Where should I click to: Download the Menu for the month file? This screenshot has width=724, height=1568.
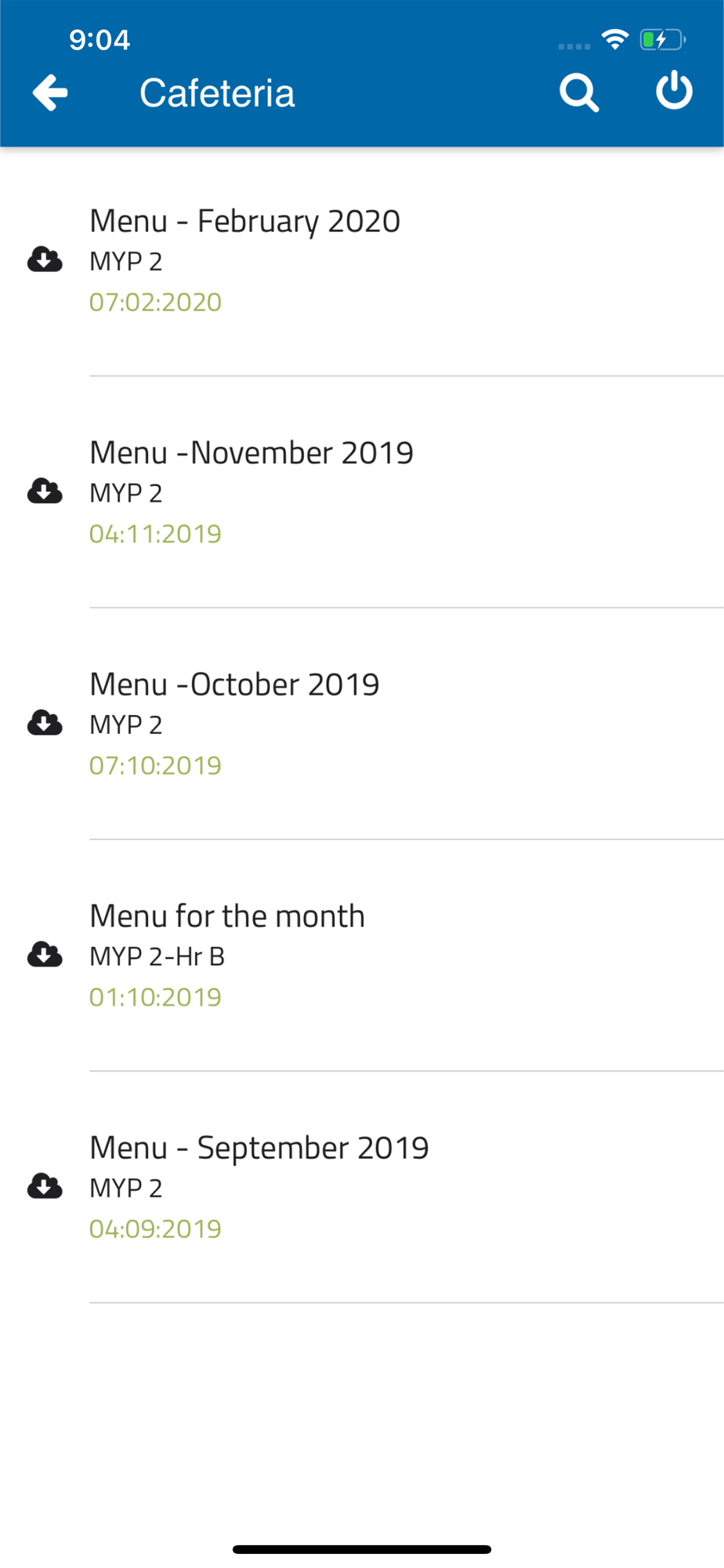click(45, 954)
